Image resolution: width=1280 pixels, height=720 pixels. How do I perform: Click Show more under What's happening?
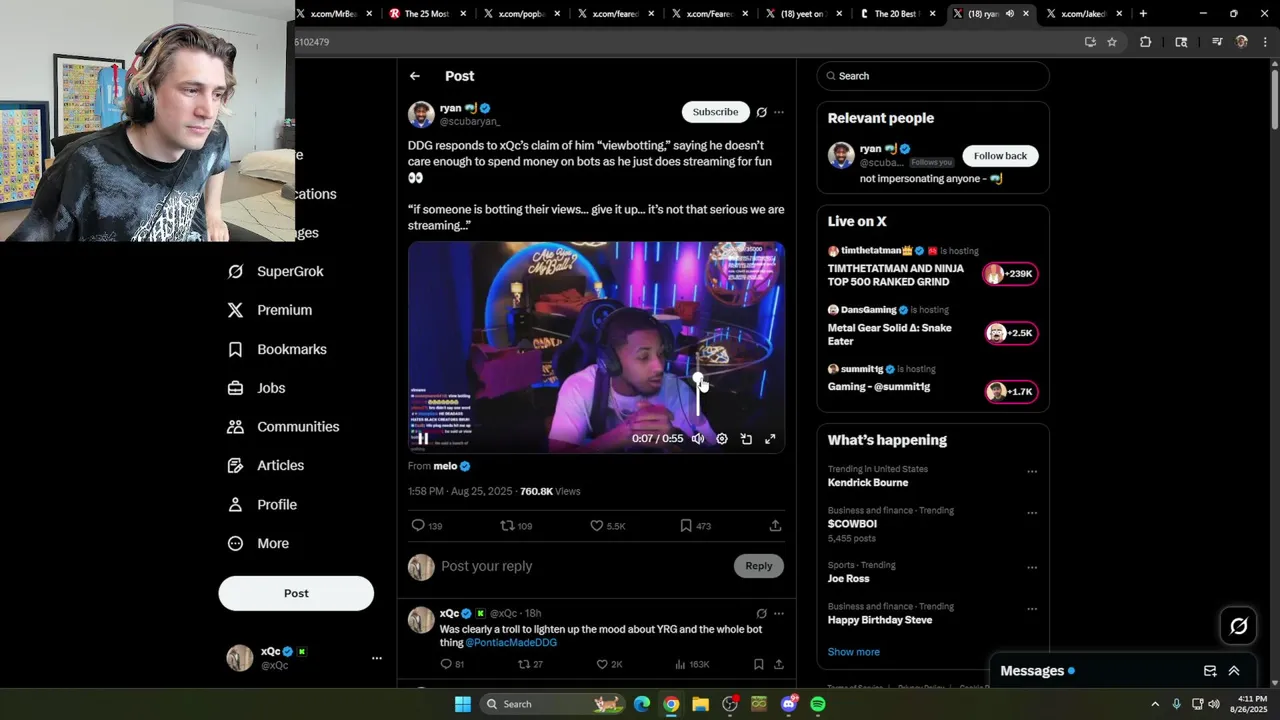854,652
